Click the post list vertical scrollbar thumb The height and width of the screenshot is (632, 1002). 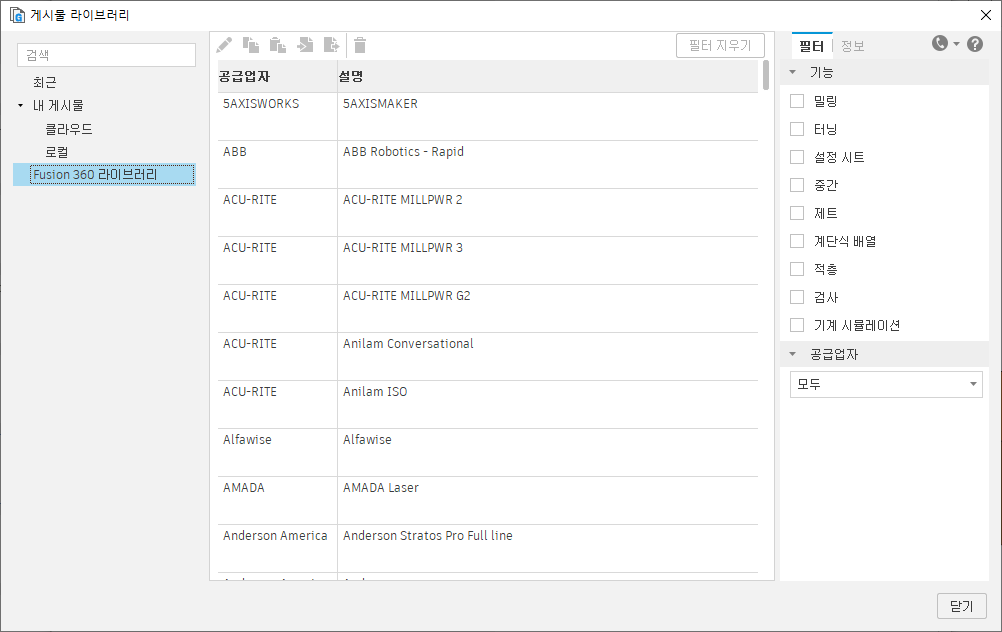point(766,75)
